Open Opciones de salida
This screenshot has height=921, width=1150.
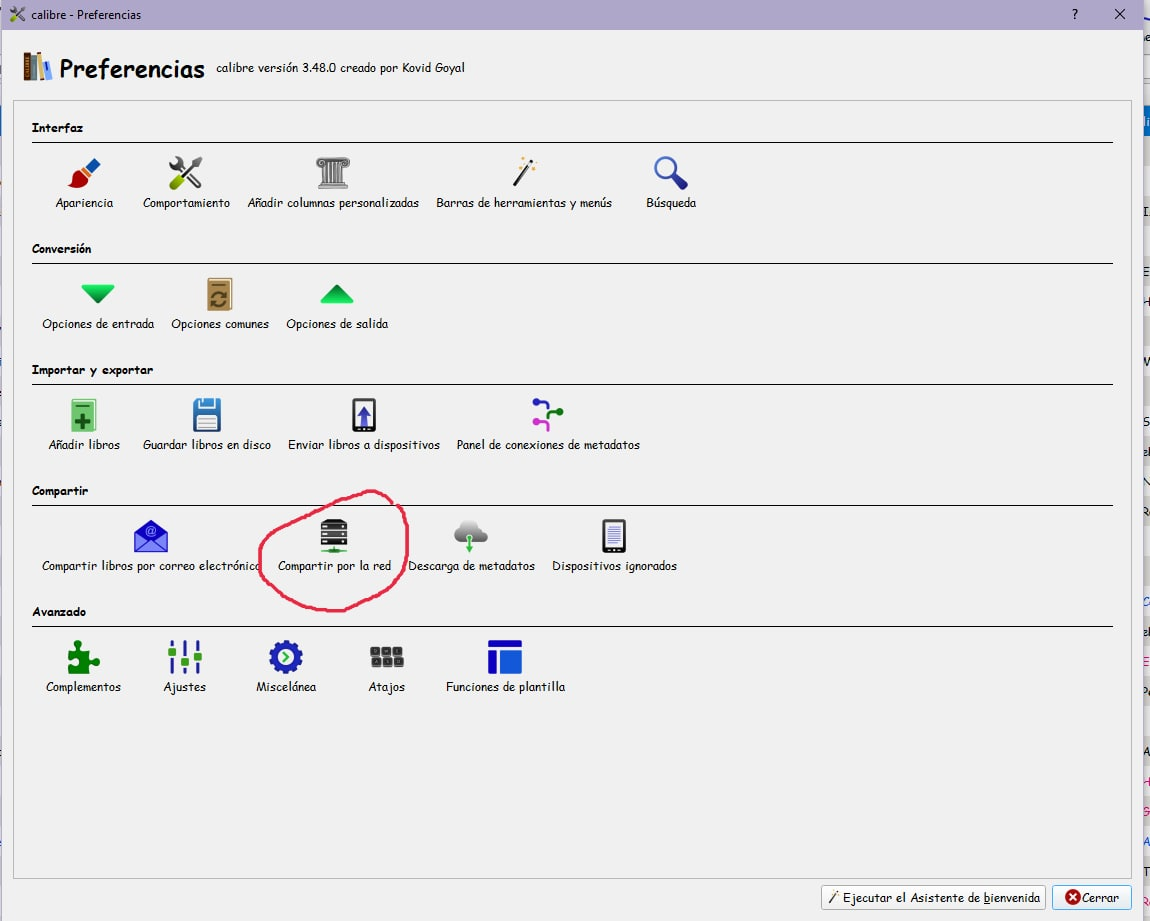(337, 304)
